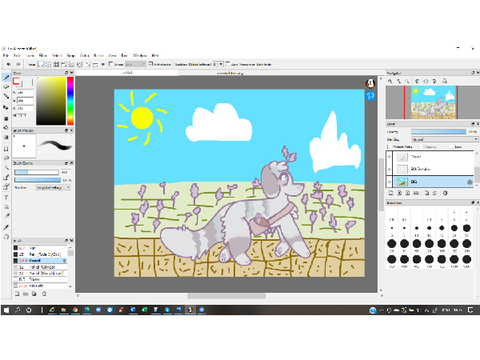Toggle visibility of the middle layer
480x360 pixels.
click(389, 169)
